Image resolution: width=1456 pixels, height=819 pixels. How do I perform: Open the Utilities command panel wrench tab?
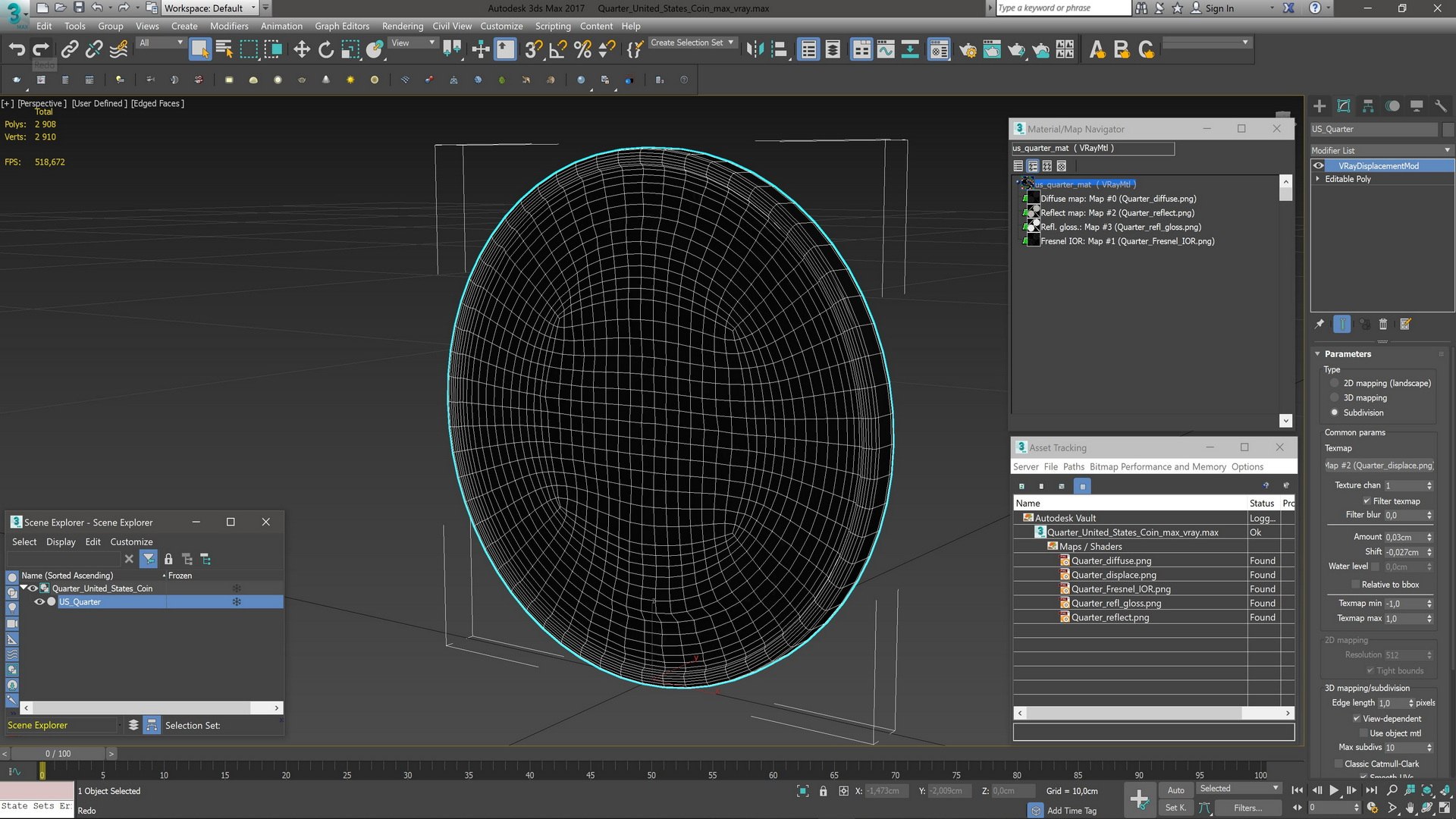pyautogui.click(x=1441, y=106)
